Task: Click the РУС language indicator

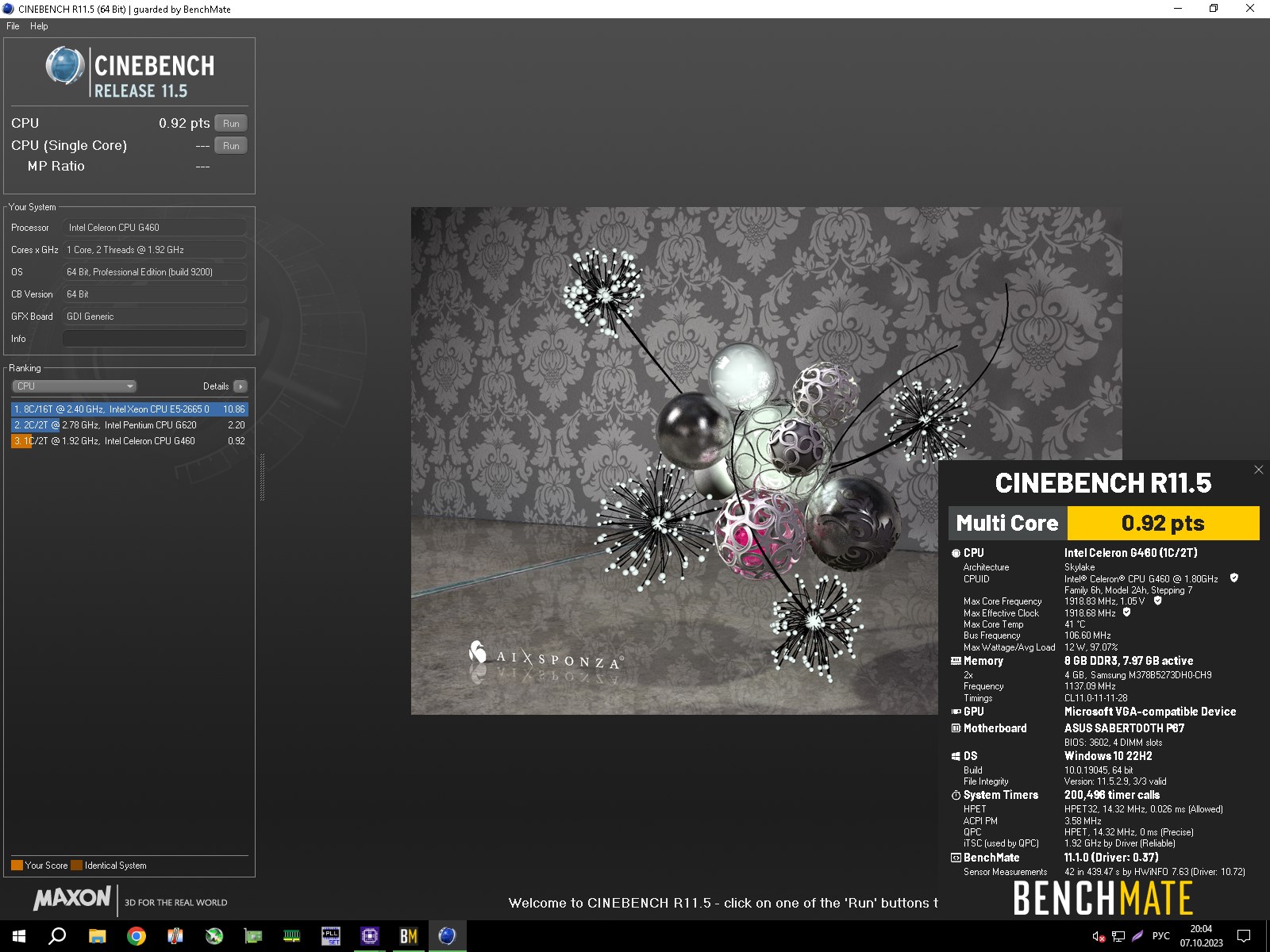Action: pyautogui.click(x=1160, y=936)
